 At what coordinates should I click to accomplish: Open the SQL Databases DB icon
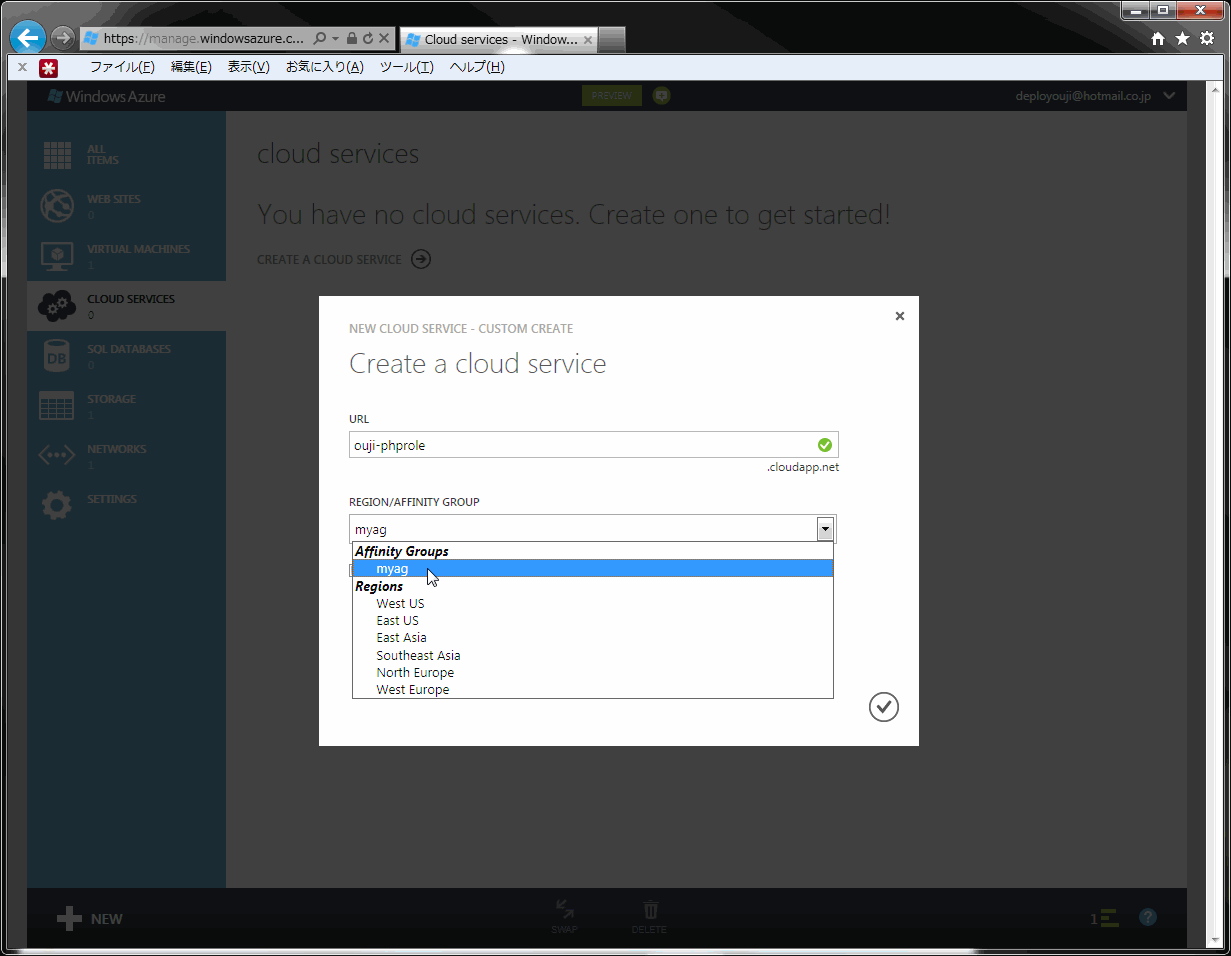tap(56, 356)
